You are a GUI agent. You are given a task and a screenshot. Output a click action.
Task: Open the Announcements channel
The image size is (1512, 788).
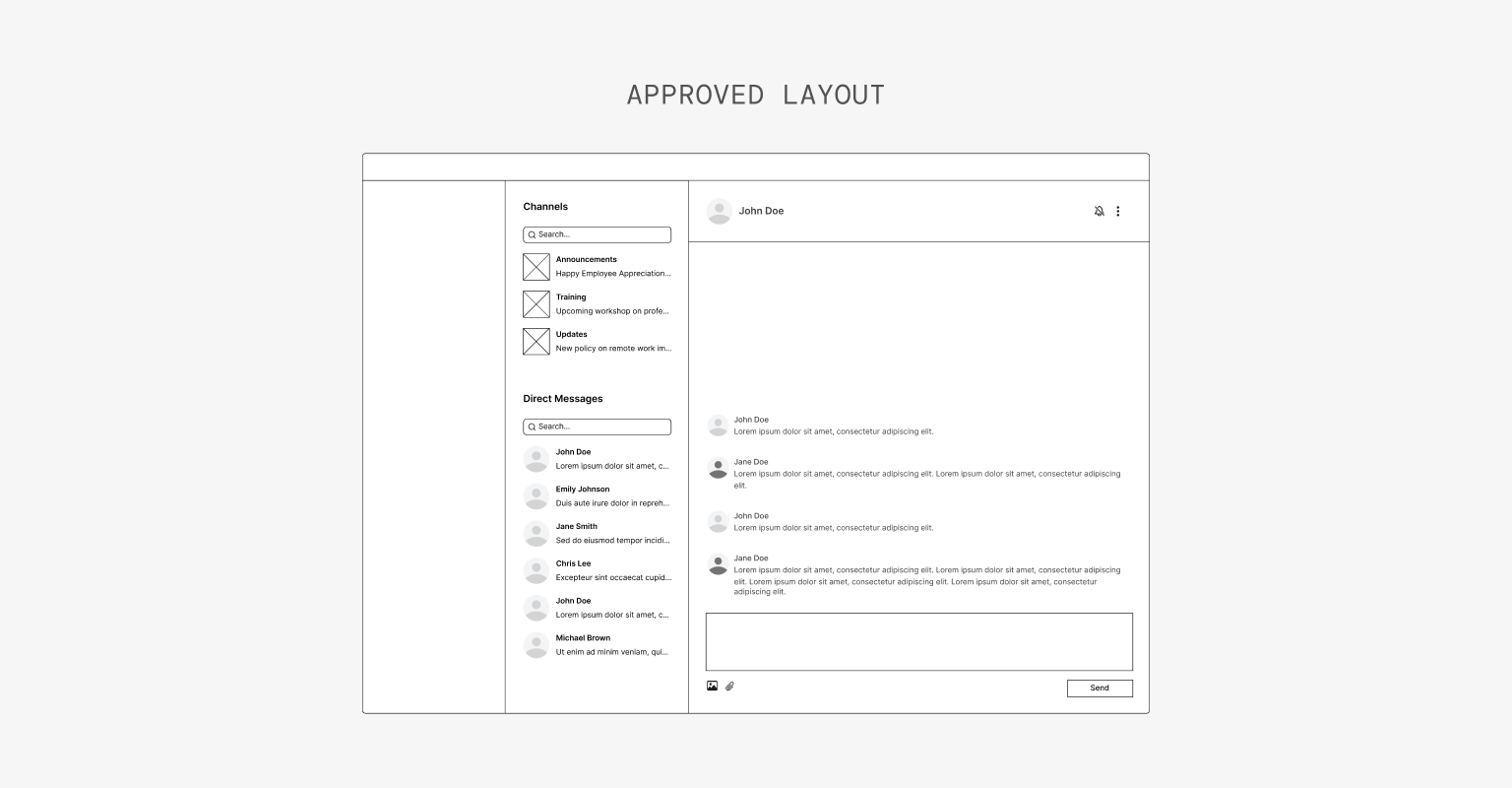tap(598, 267)
